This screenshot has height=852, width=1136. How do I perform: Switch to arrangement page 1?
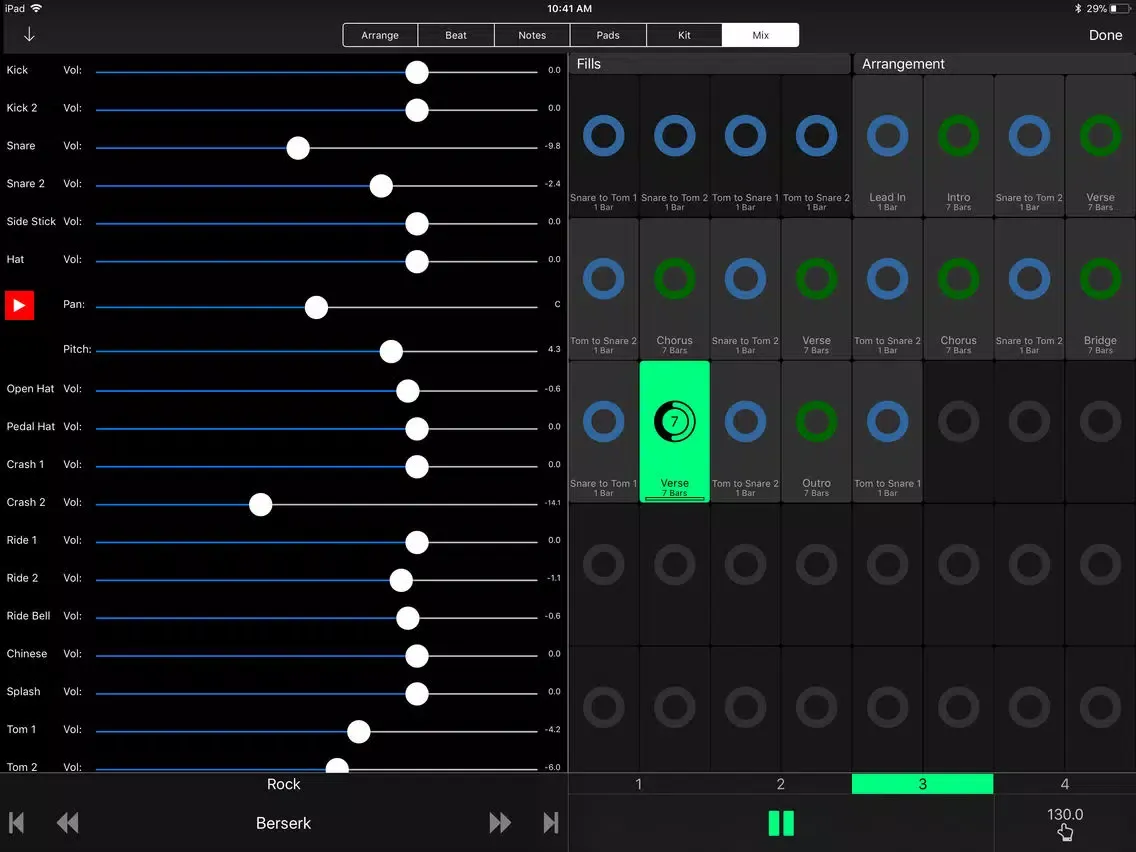pos(638,784)
